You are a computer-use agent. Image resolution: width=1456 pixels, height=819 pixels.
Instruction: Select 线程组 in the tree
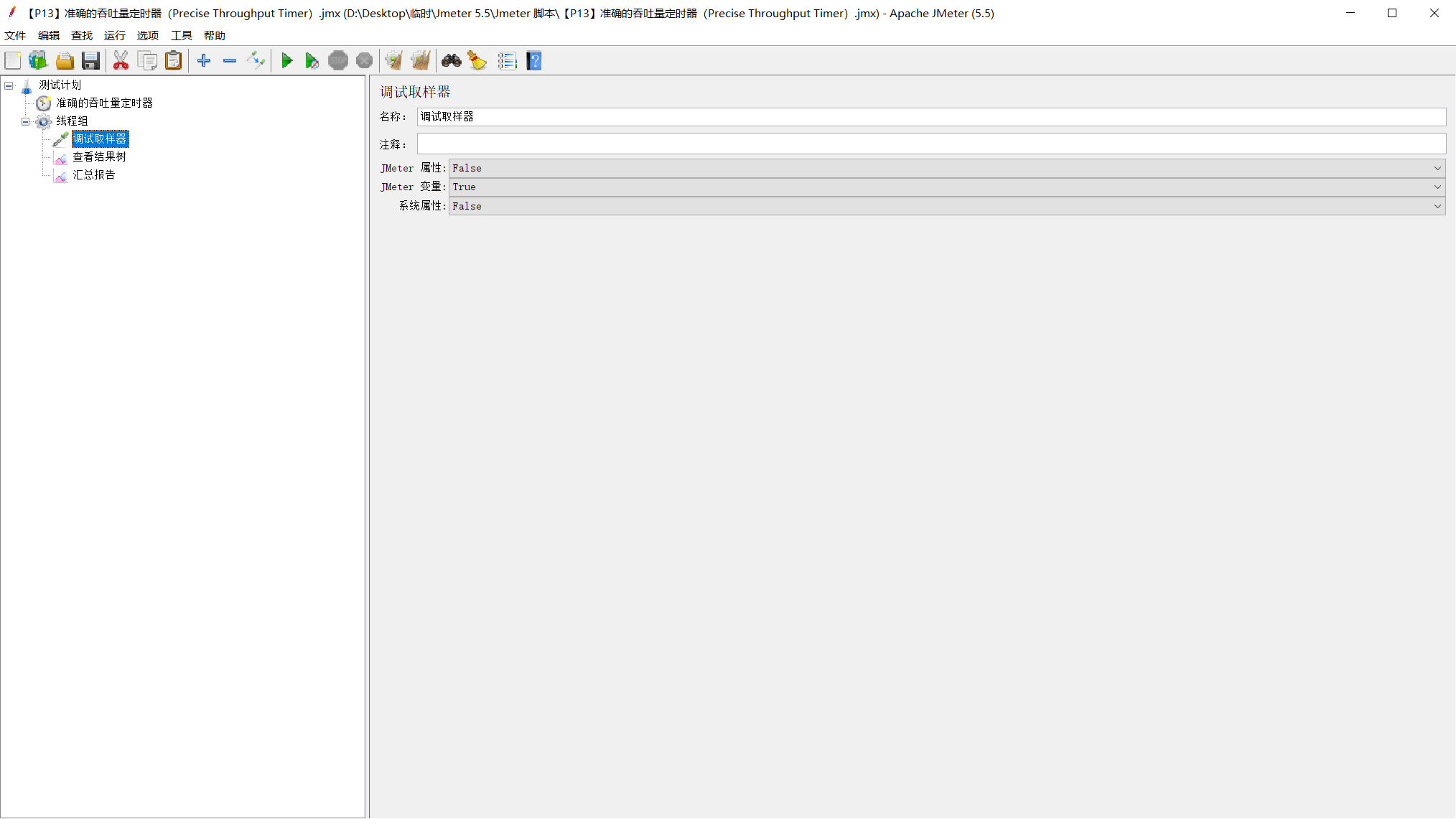(x=73, y=121)
